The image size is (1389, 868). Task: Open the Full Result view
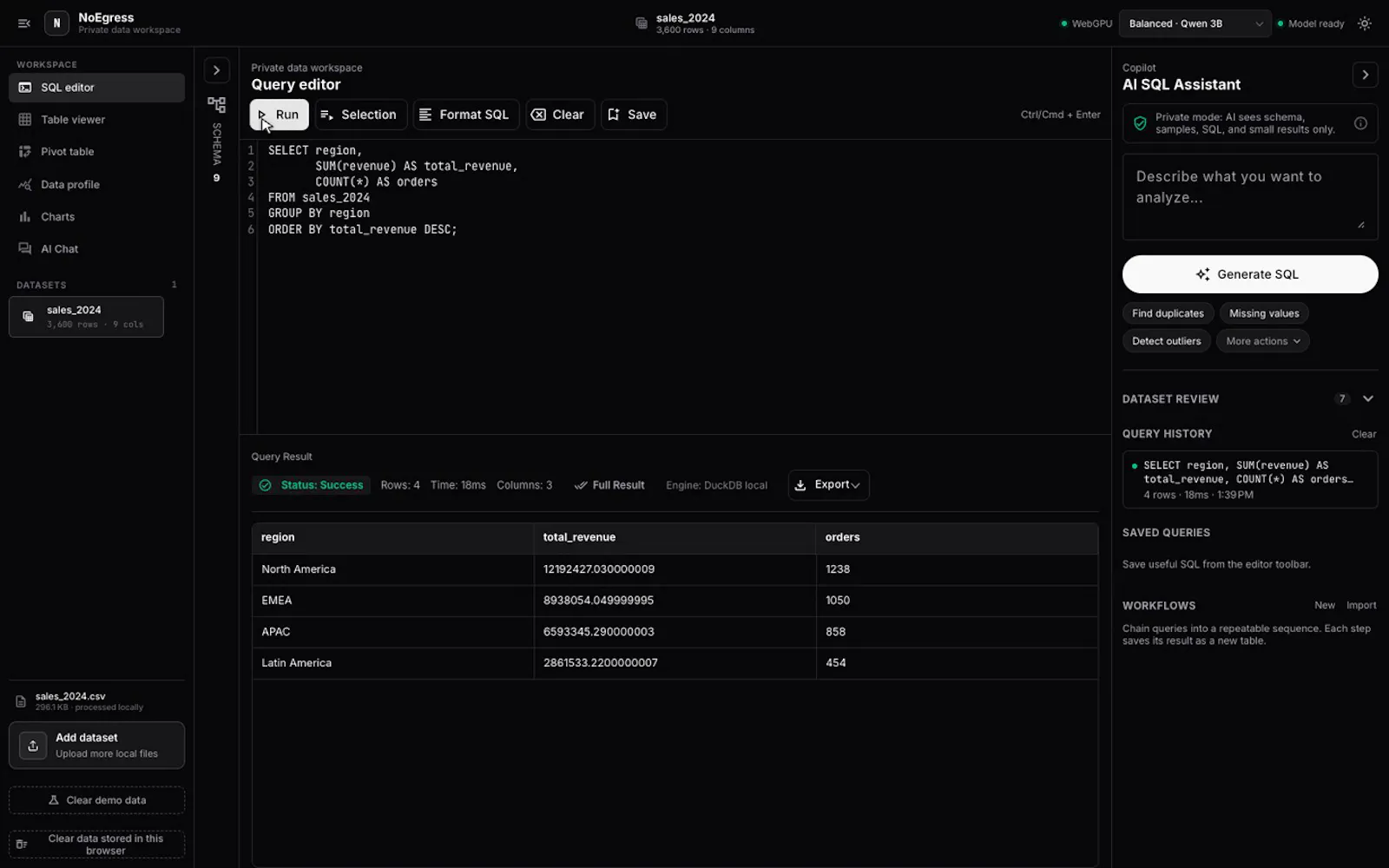tap(609, 485)
